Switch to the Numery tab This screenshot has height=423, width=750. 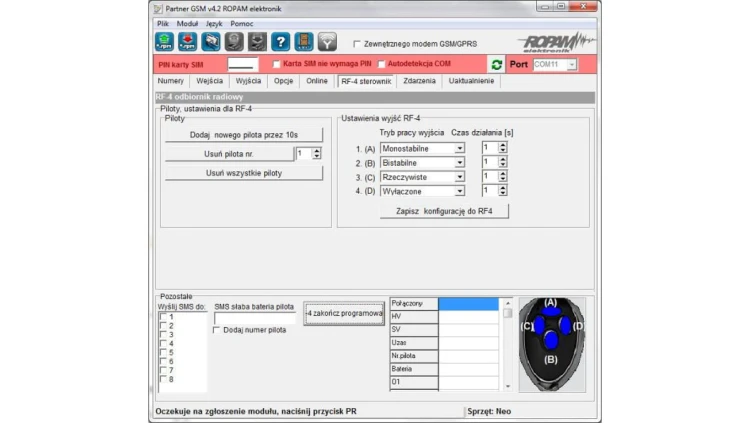171,81
